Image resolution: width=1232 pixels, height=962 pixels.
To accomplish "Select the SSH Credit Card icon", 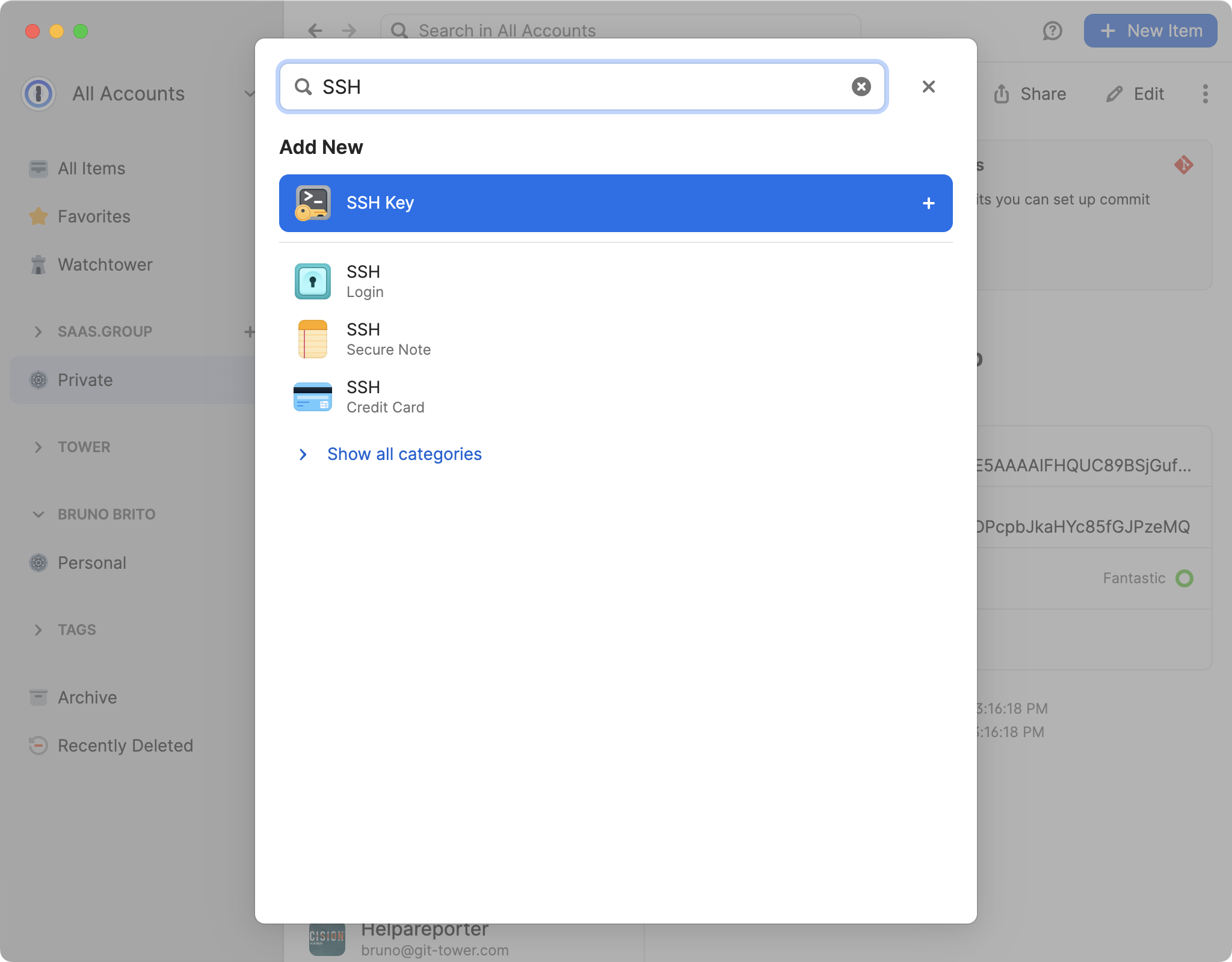I will (313, 396).
